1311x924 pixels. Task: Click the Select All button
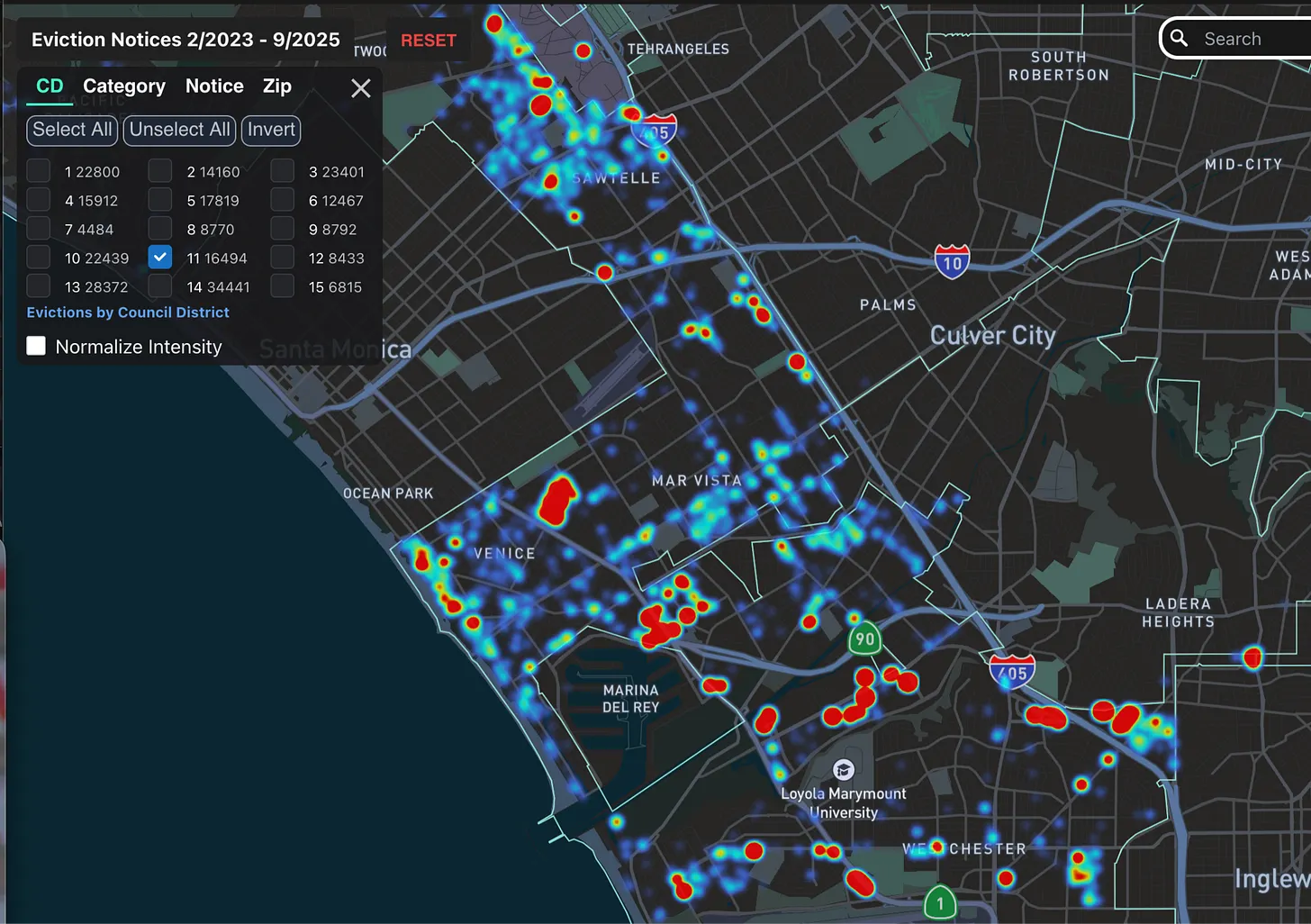(x=72, y=130)
